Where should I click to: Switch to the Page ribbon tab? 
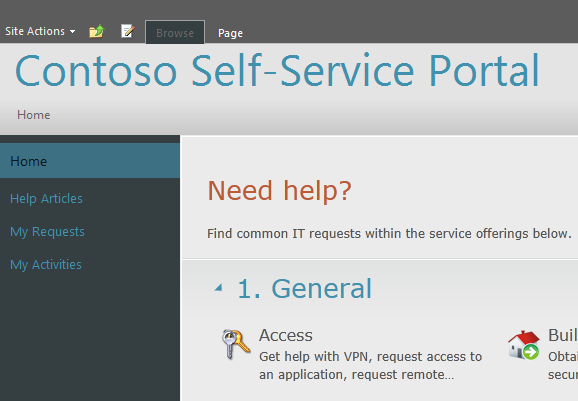click(230, 33)
